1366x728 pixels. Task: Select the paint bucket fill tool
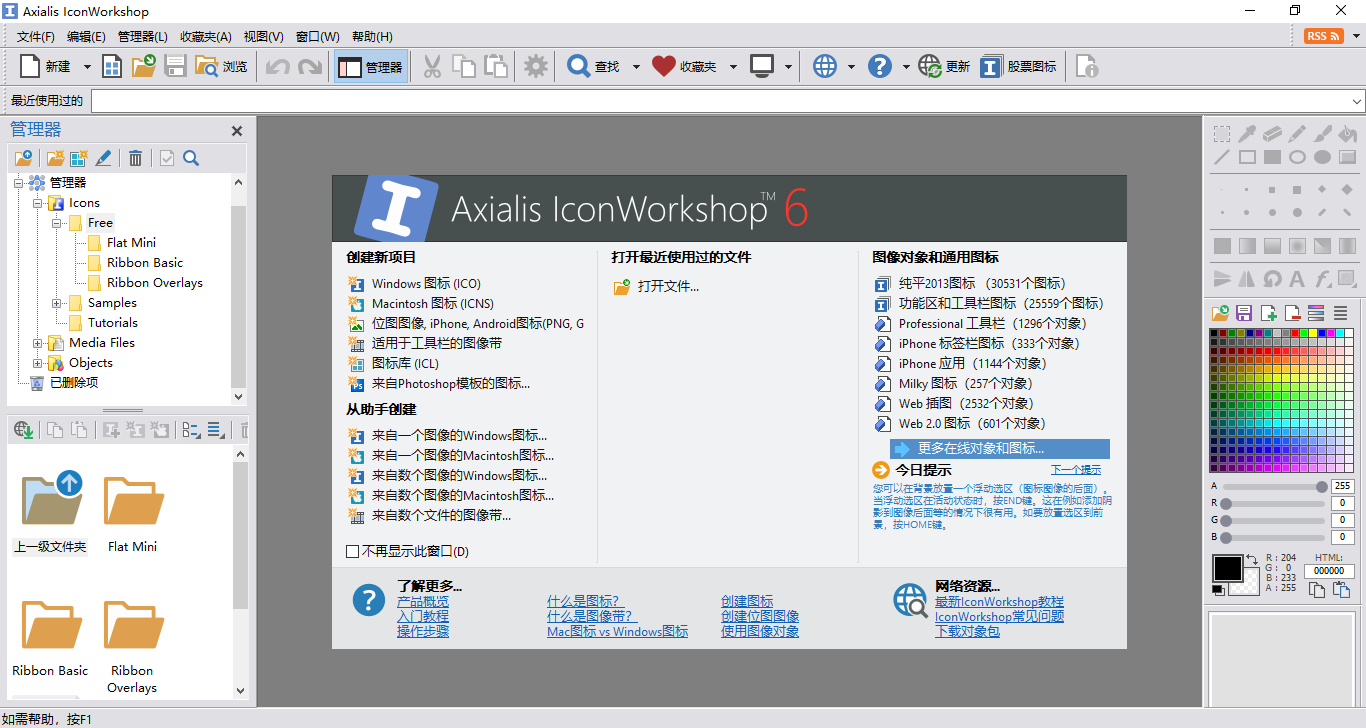coord(1347,133)
